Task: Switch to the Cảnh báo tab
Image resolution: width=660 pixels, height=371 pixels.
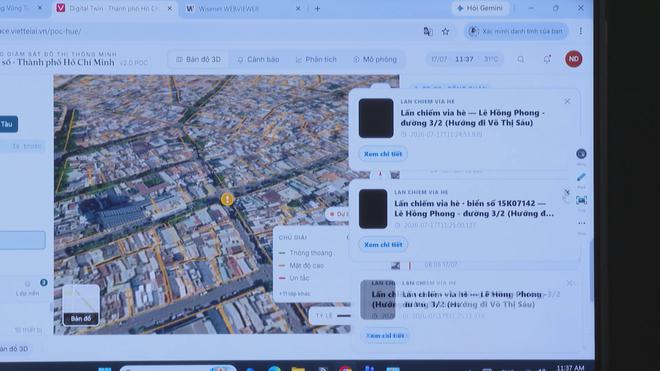Action: [258, 59]
